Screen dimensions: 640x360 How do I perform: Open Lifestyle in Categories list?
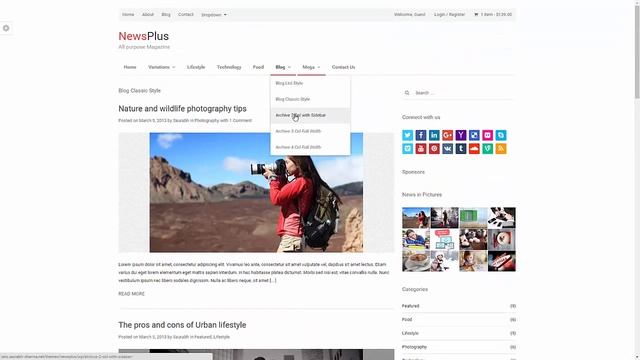(x=410, y=333)
